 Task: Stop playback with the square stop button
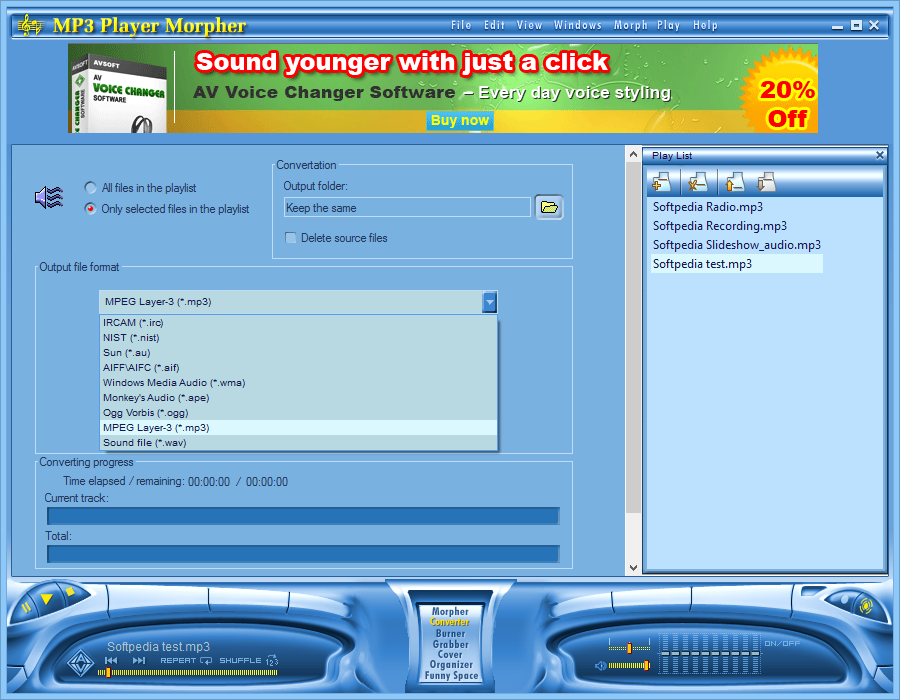click(x=70, y=592)
